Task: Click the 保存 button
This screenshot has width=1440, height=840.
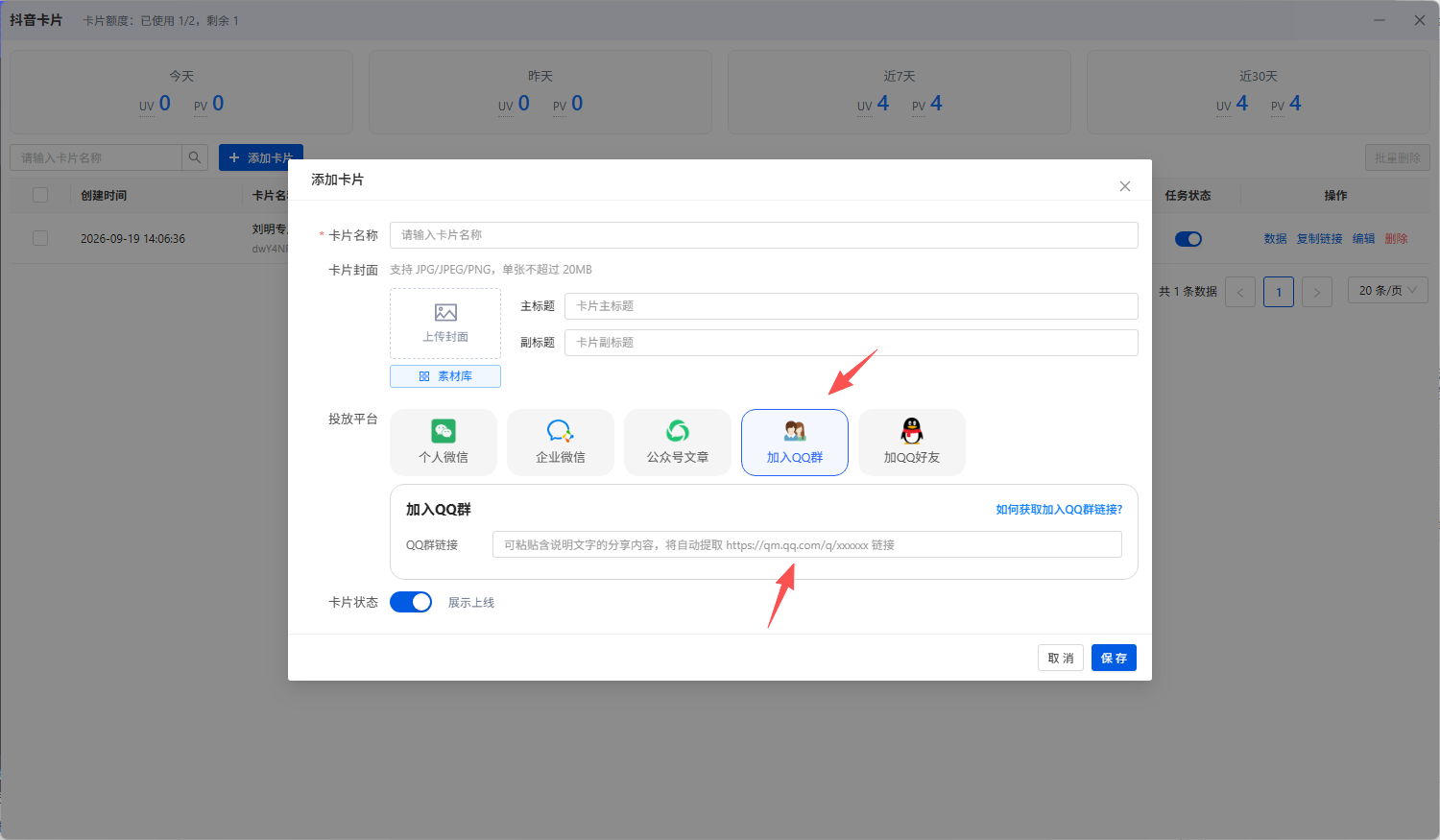Action: (1114, 658)
